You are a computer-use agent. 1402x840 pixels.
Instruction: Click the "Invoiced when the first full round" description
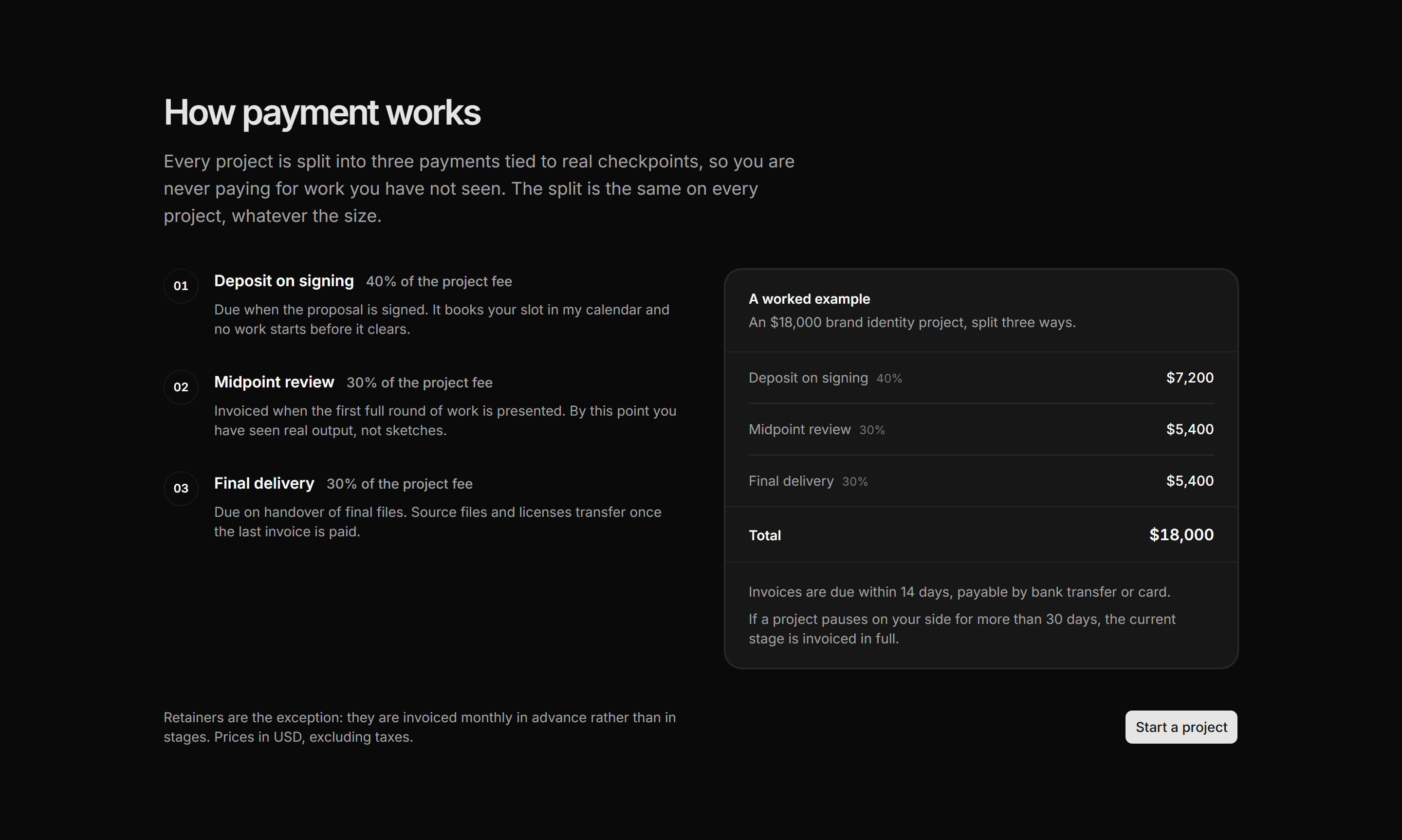pos(445,420)
